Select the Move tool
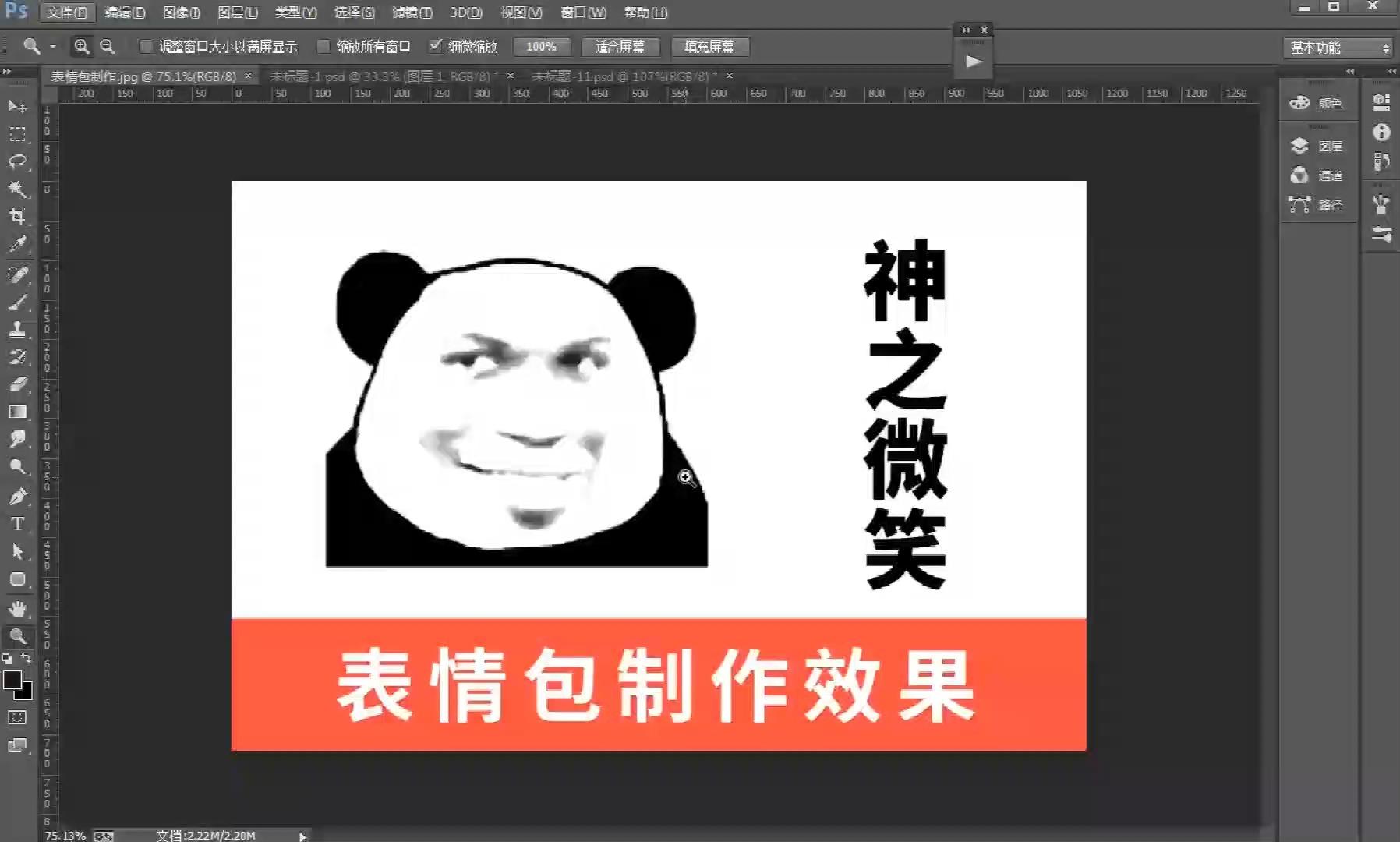Image resolution: width=1400 pixels, height=842 pixels. pyautogui.click(x=17, y=106)
